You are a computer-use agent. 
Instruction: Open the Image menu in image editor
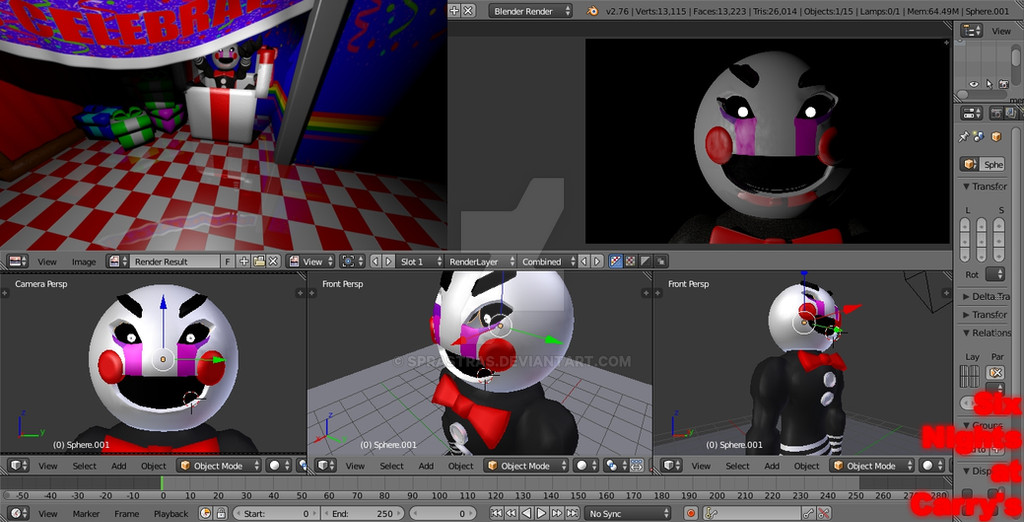84,261
